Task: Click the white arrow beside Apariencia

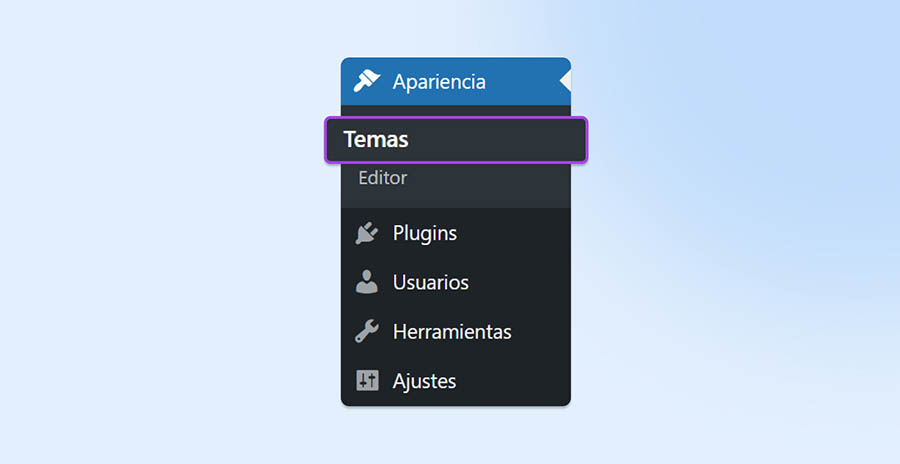Action: click(565, 81)
